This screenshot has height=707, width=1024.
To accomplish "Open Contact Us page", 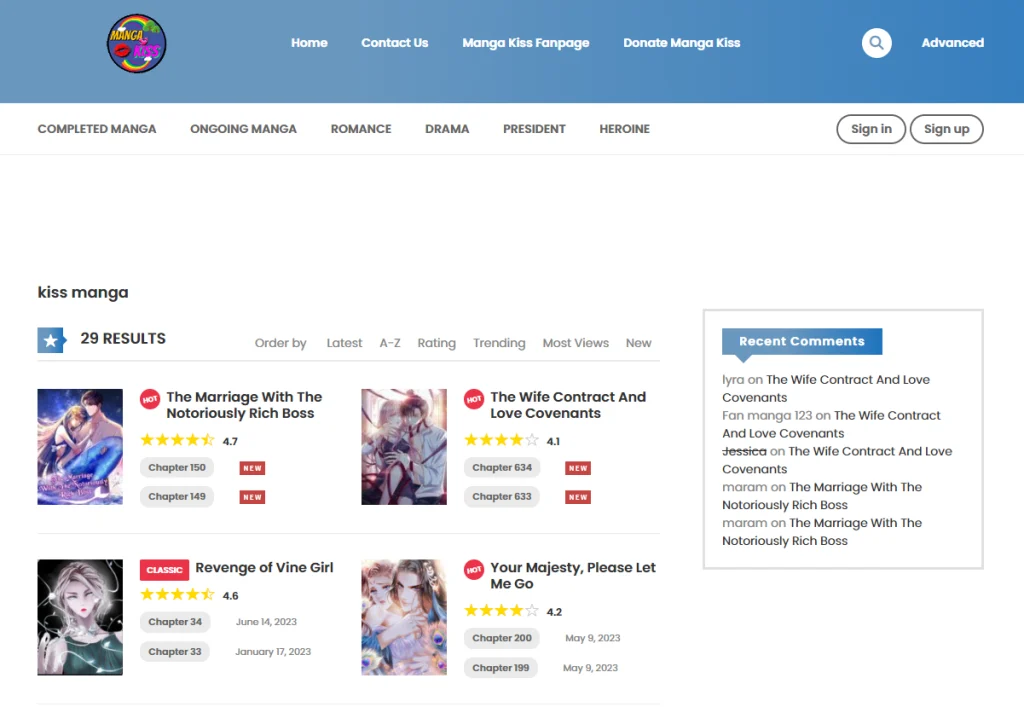I will pos(395,43).
